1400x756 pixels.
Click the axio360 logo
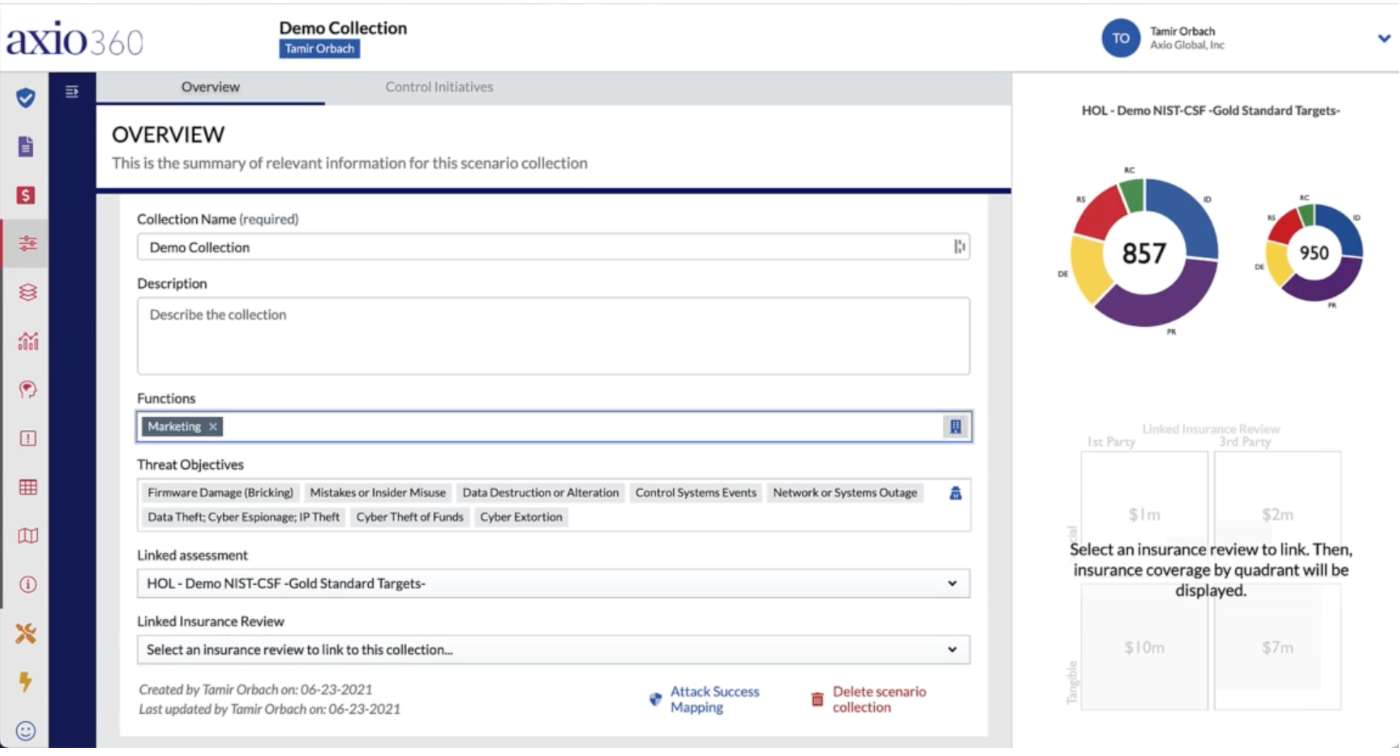[75, 39]
